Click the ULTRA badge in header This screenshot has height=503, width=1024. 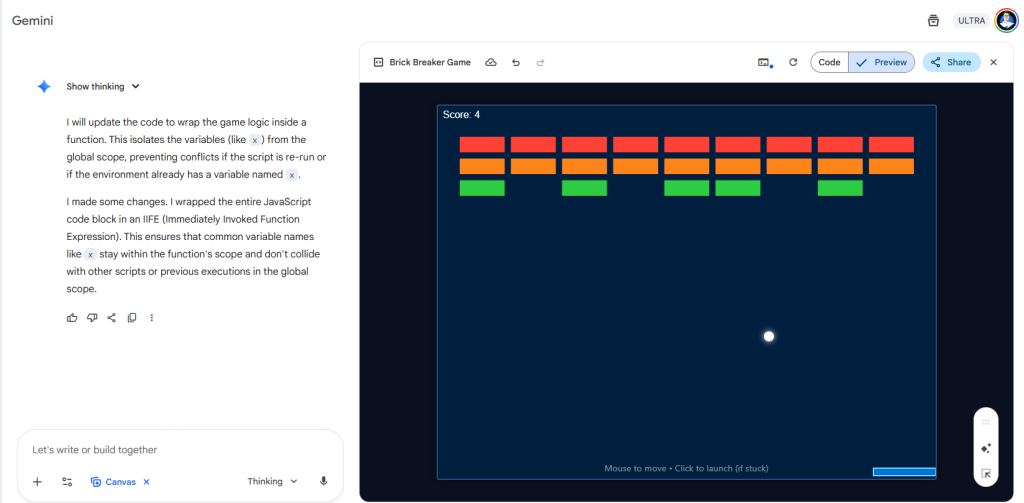971,20
